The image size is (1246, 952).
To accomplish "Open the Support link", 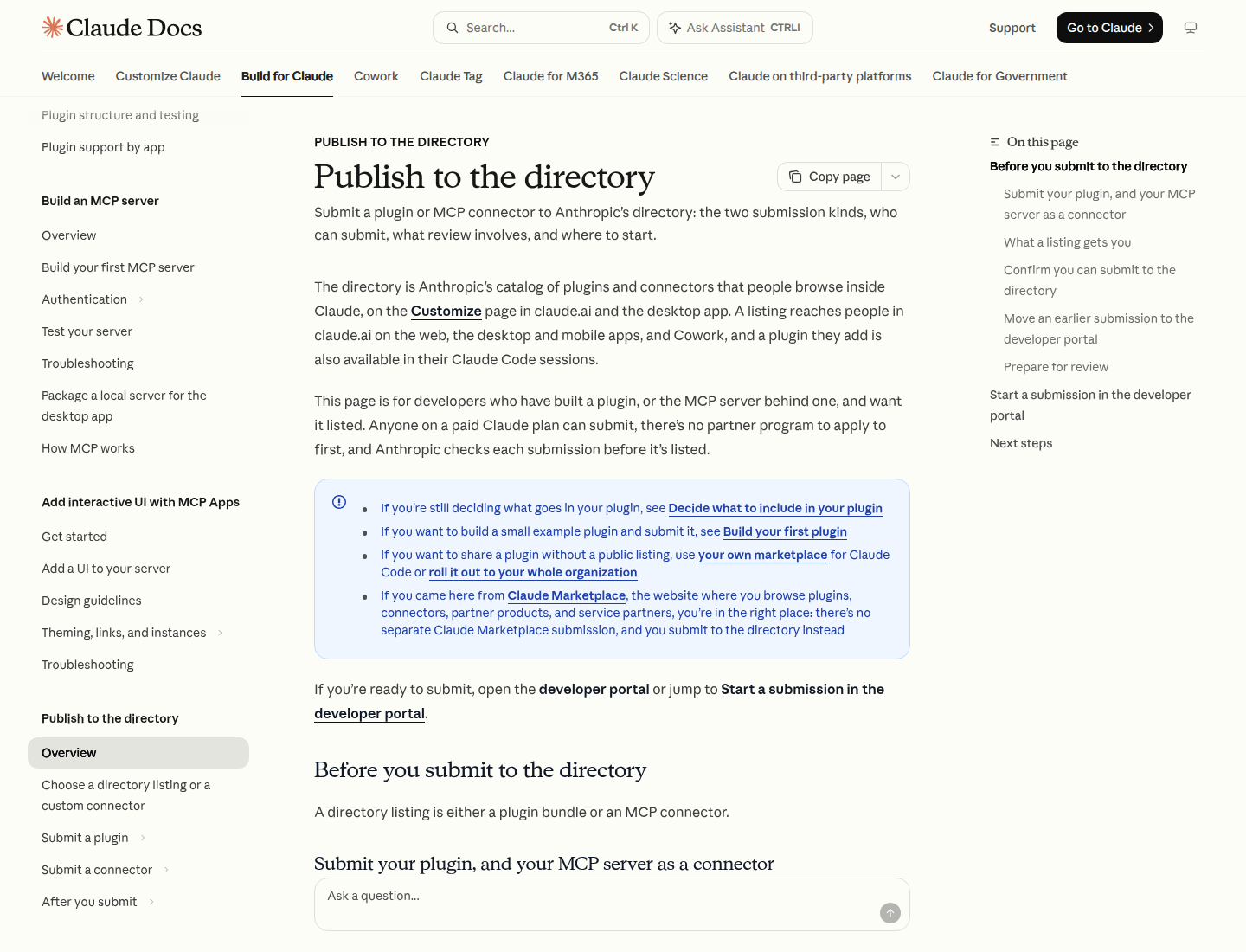I will coord(1012,28).
